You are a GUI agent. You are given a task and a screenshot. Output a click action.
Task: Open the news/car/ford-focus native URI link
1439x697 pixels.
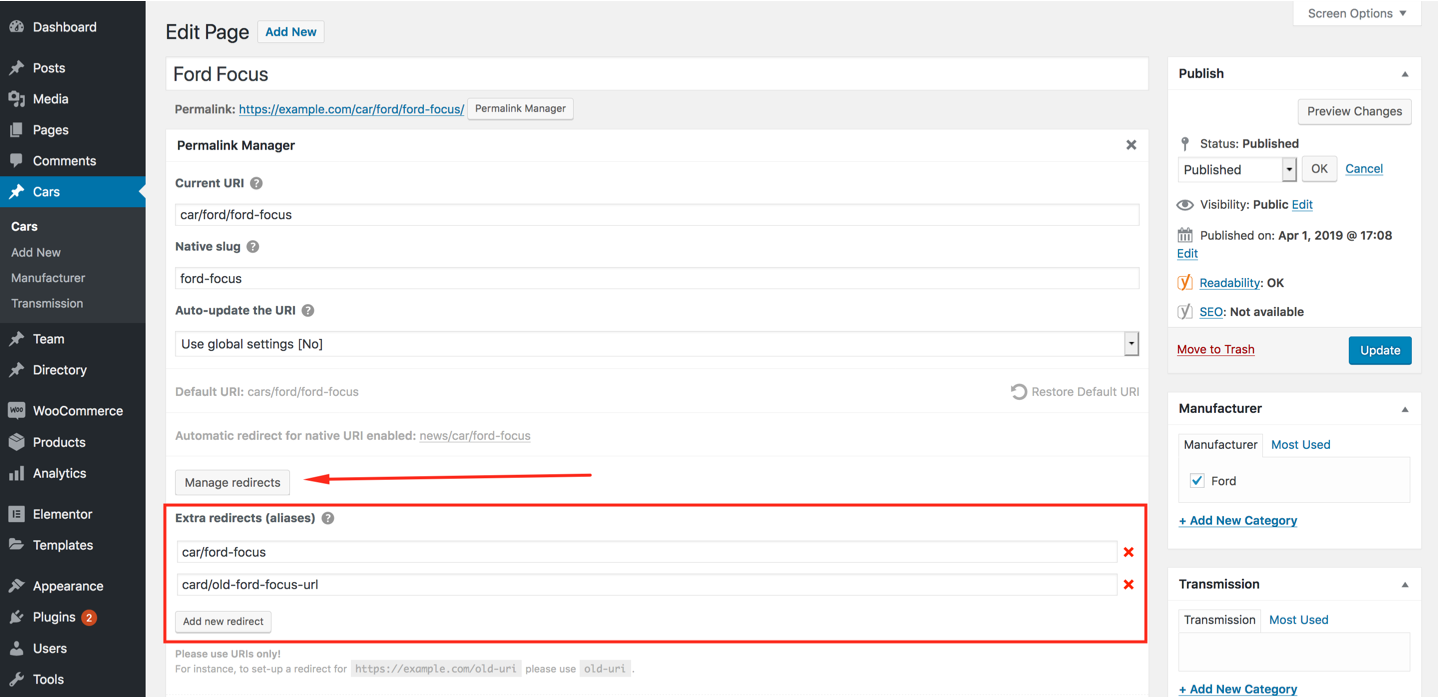[475, 436]
